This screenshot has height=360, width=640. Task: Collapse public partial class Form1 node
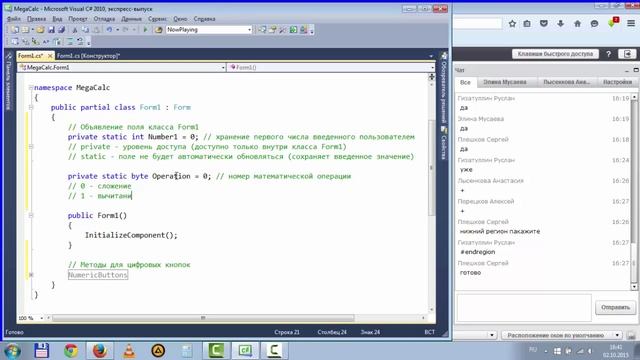pyautogui.click(x=31, y=107)
